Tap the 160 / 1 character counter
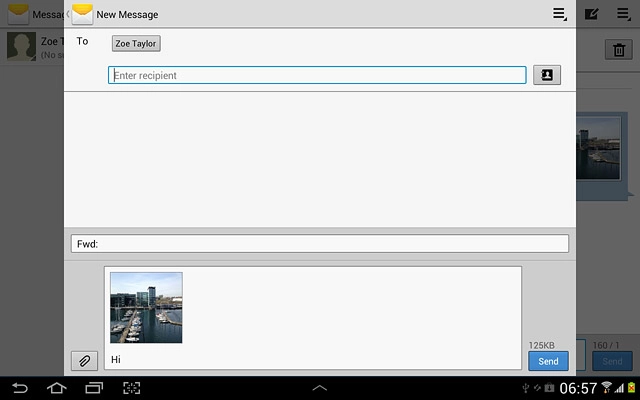 pyautogui.click(x=606, y=345)
